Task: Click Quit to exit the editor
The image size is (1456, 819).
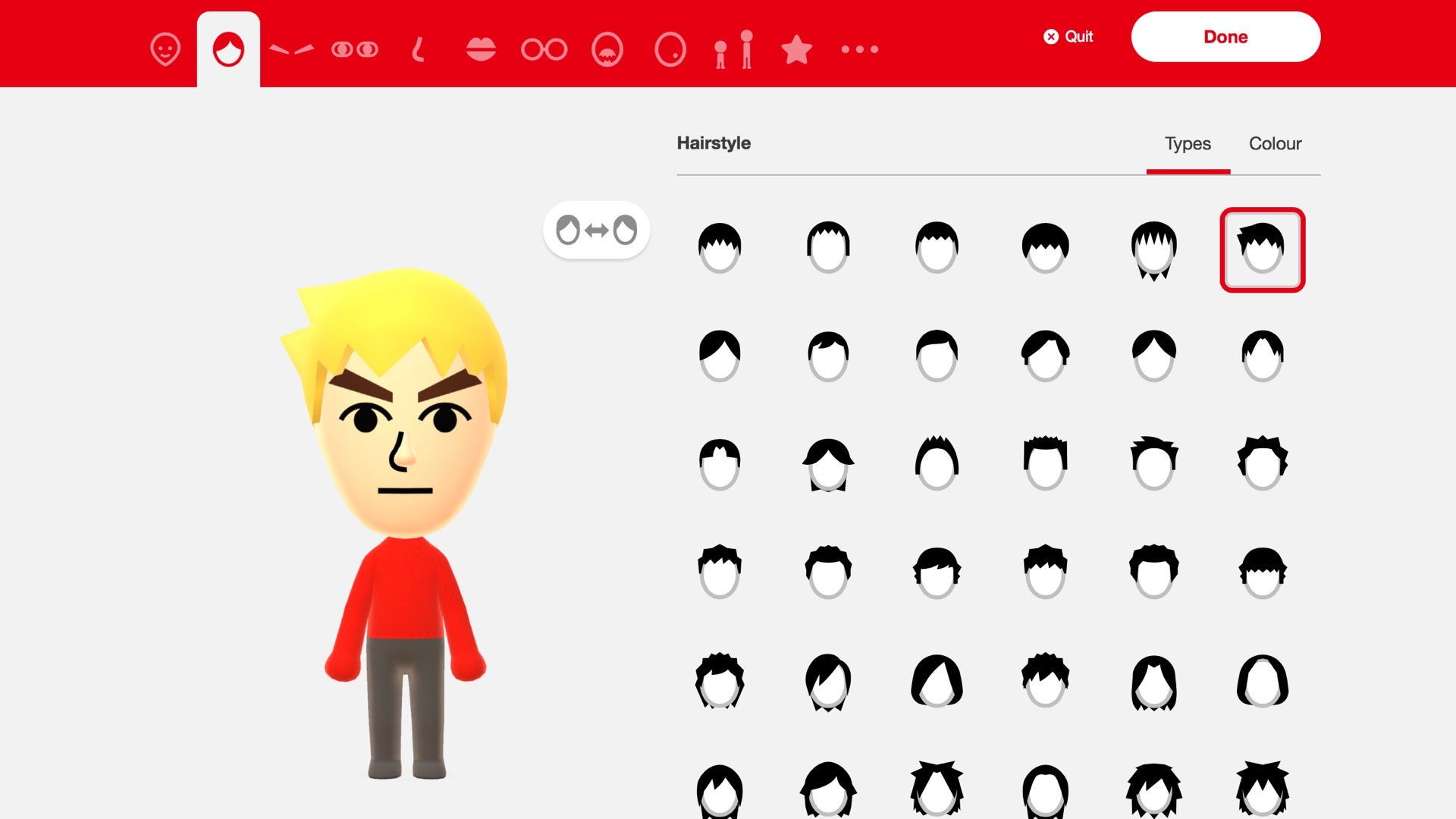Action: click(1069, 36)
